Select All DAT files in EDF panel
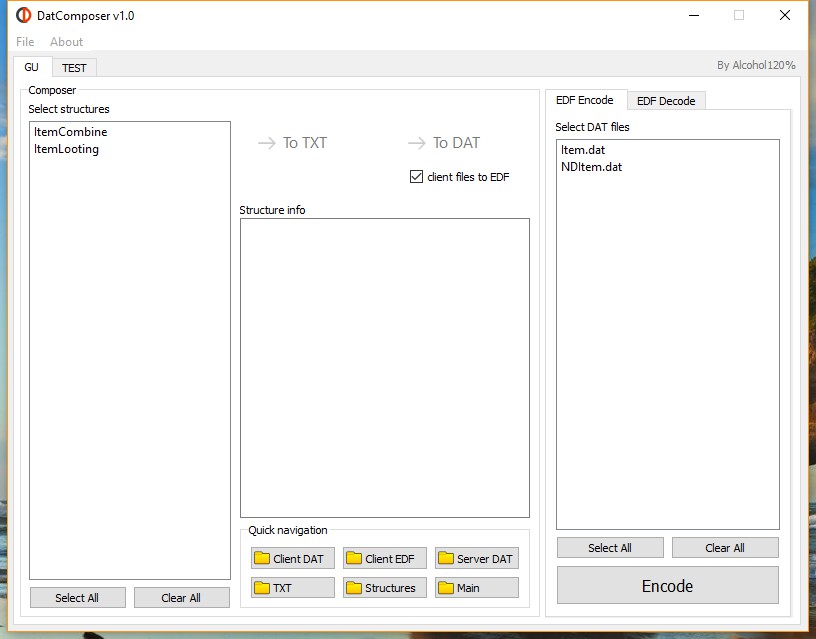Viewport: 816px width, 639px height. 610,548
